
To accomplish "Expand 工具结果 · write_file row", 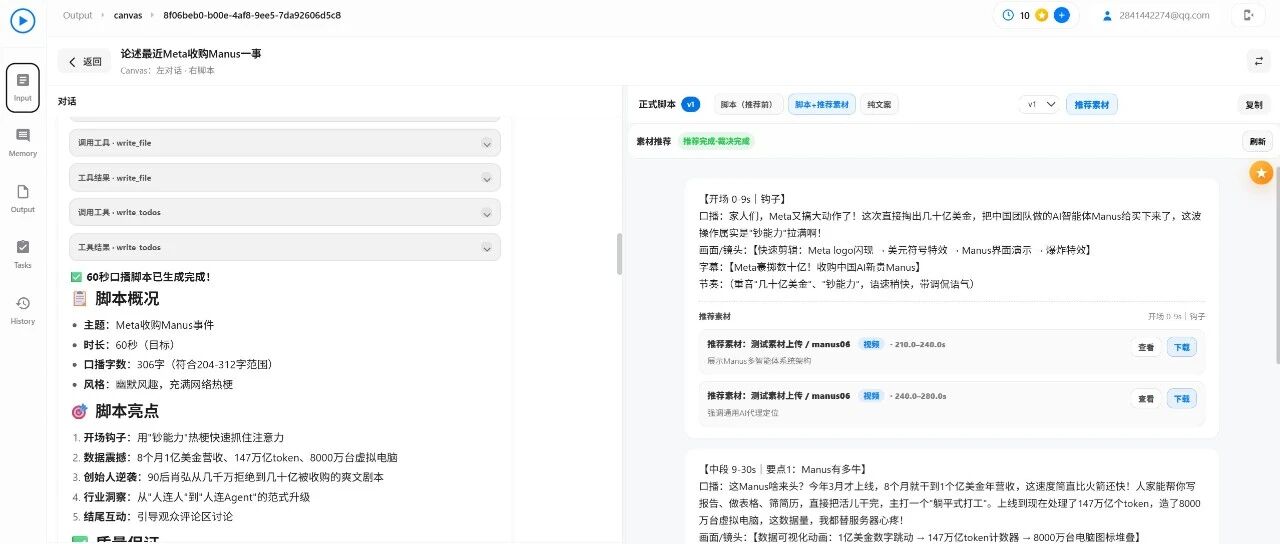I will (x=284, y=178).
